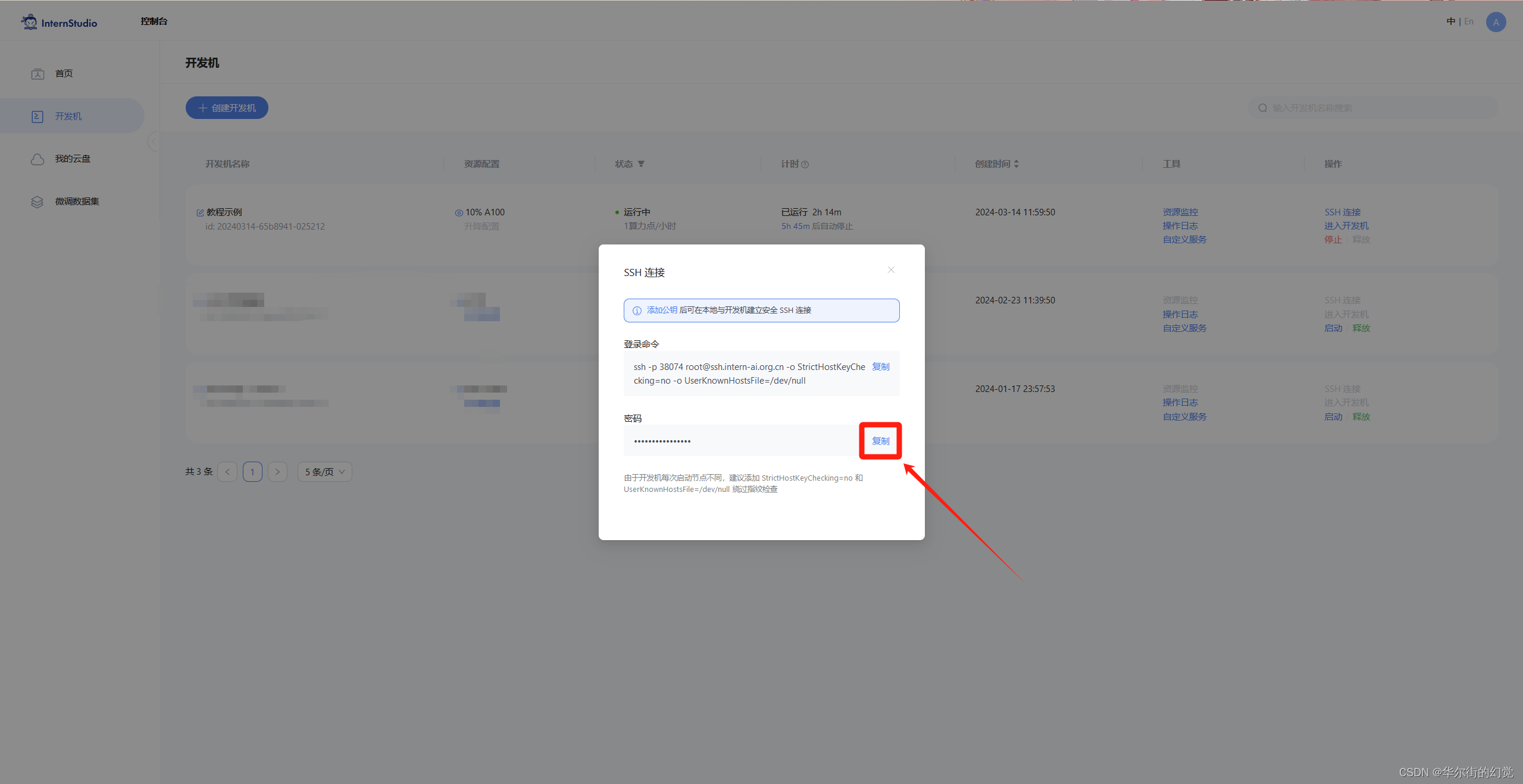Click the id 20240314-65b8941-025212 text

(265, 226)
